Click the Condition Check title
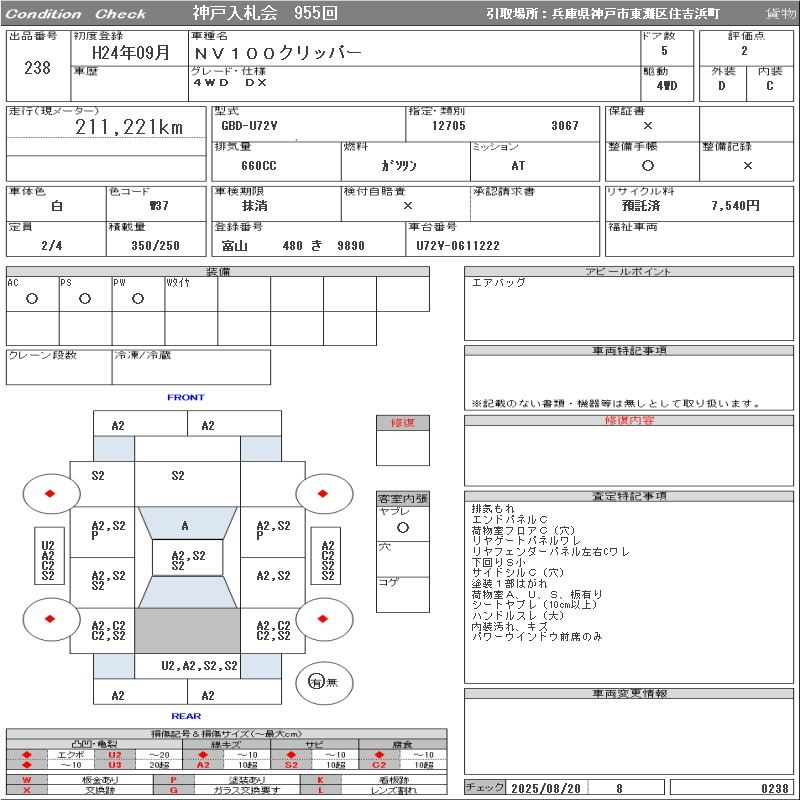800x800 pixels. tap(76, 14)
